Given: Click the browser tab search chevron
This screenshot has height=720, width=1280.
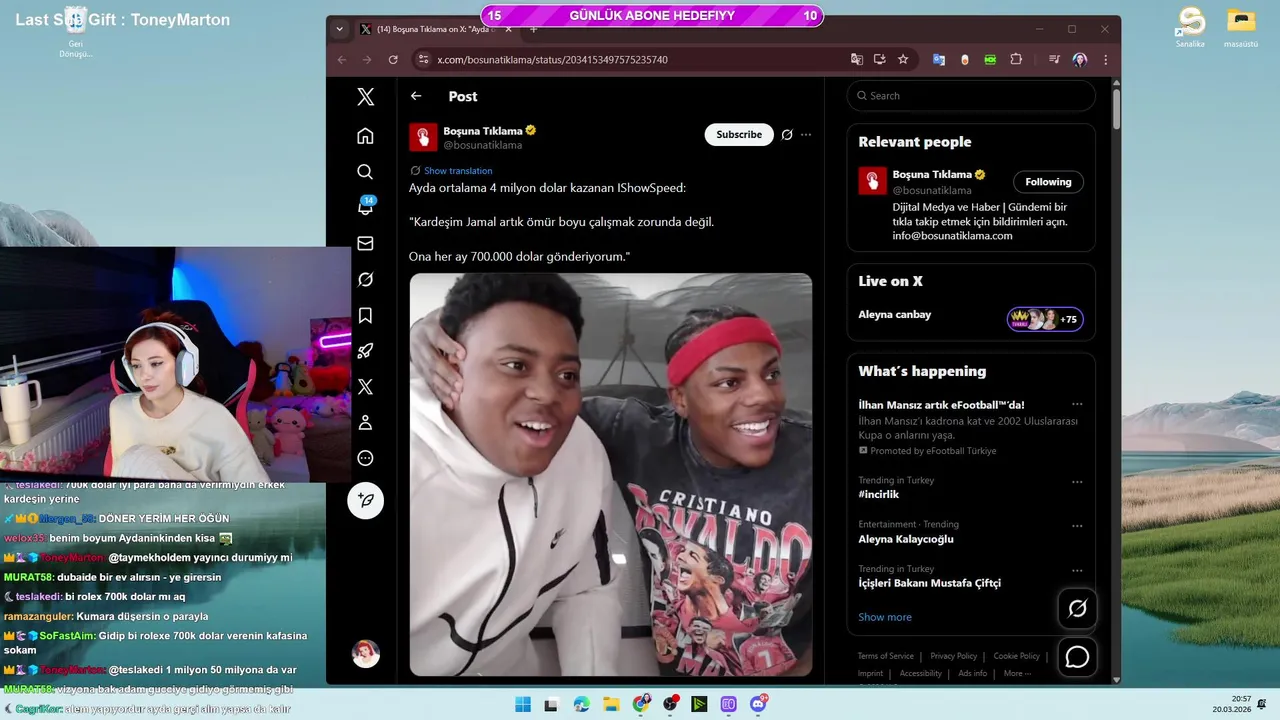Looking at the screenshot, I should coord(340,29).
